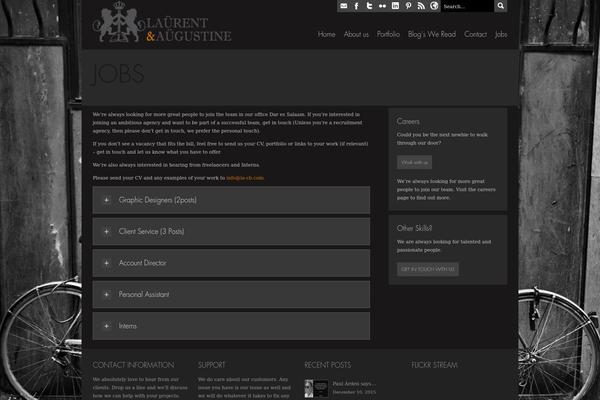Image resolution: width=600 pixels, height=400 pixels.
Task: Expand the Client Service (3 Posts) section
Action: (x=231, y=232)
